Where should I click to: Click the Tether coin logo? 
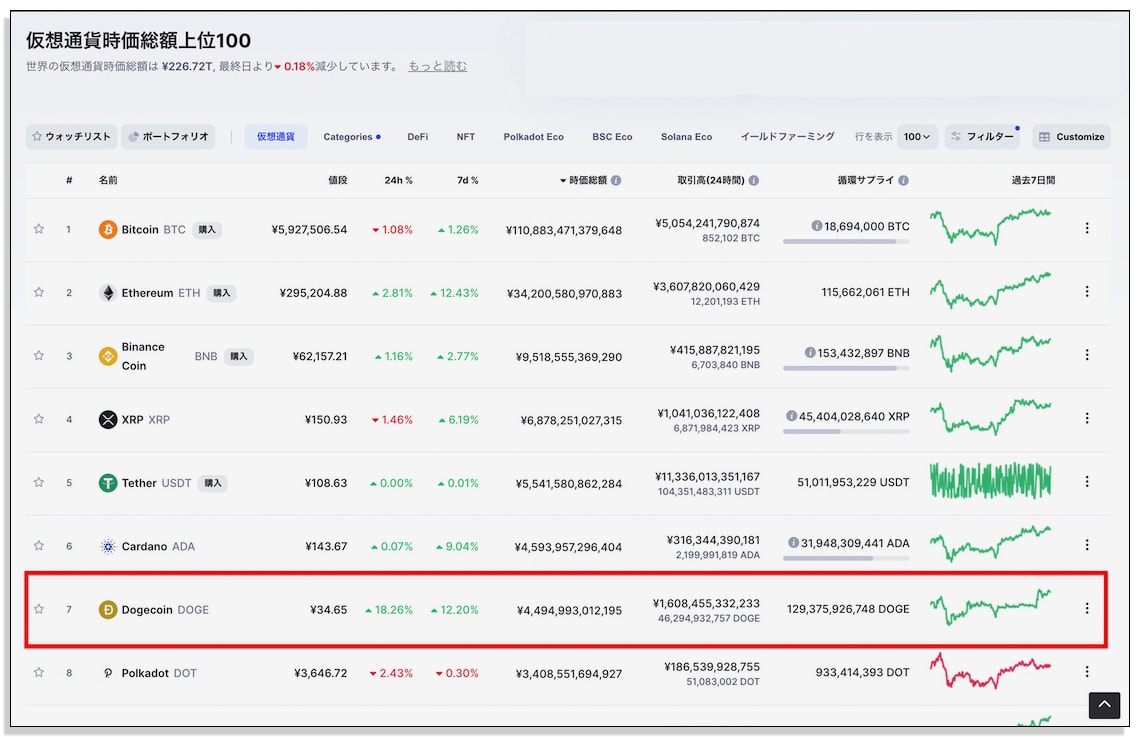tap(108, 483)
